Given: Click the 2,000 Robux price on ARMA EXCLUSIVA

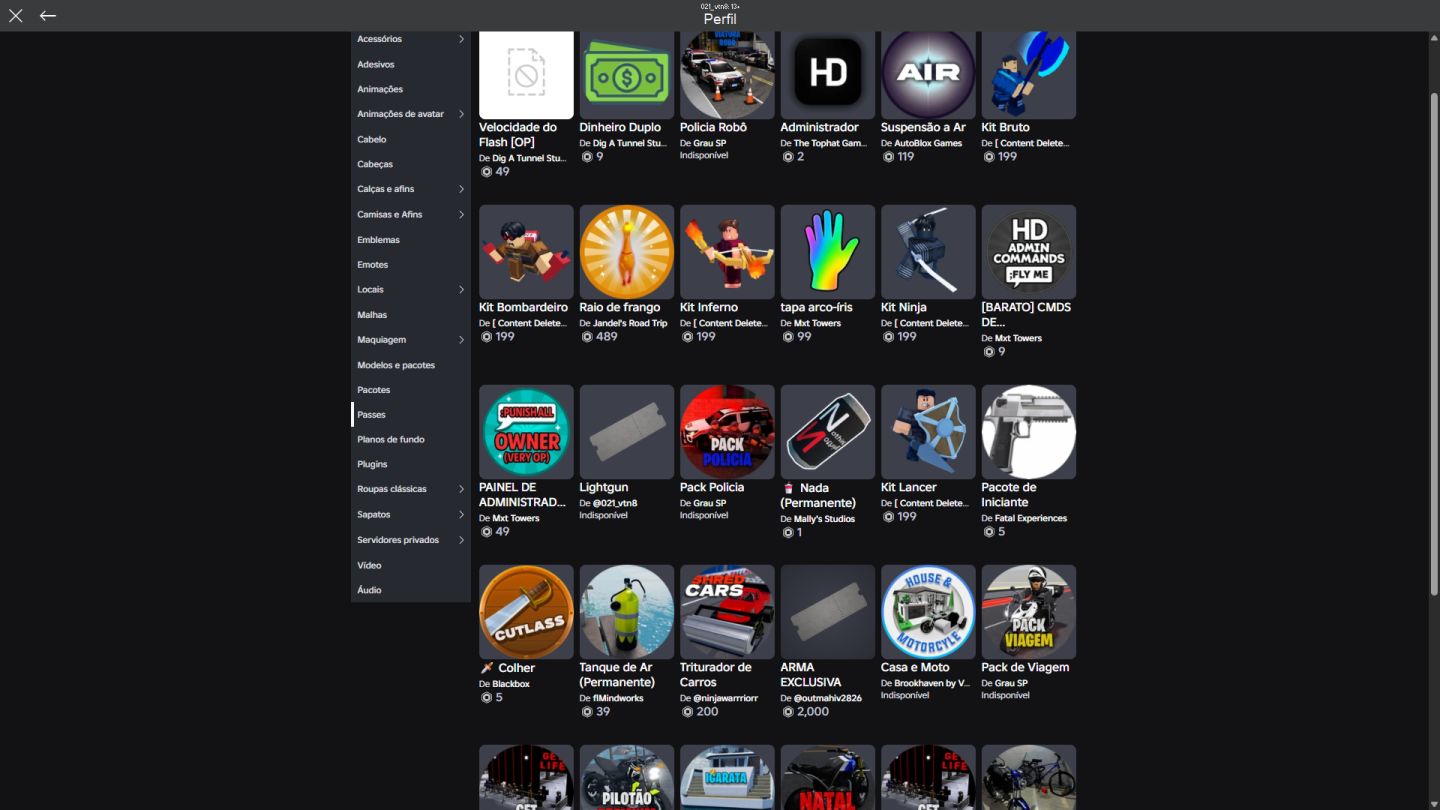Looking at the screenshot, I should click(805, 712).
